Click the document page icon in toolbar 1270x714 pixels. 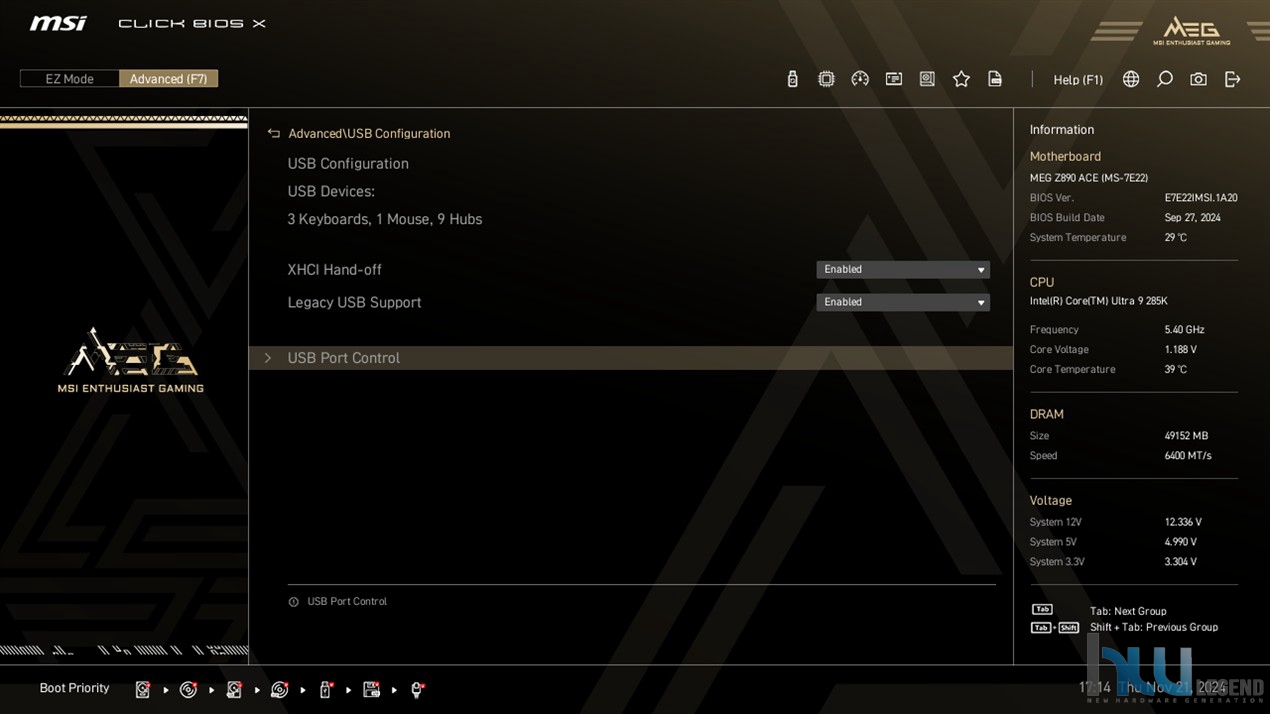[x=995, y=79]
